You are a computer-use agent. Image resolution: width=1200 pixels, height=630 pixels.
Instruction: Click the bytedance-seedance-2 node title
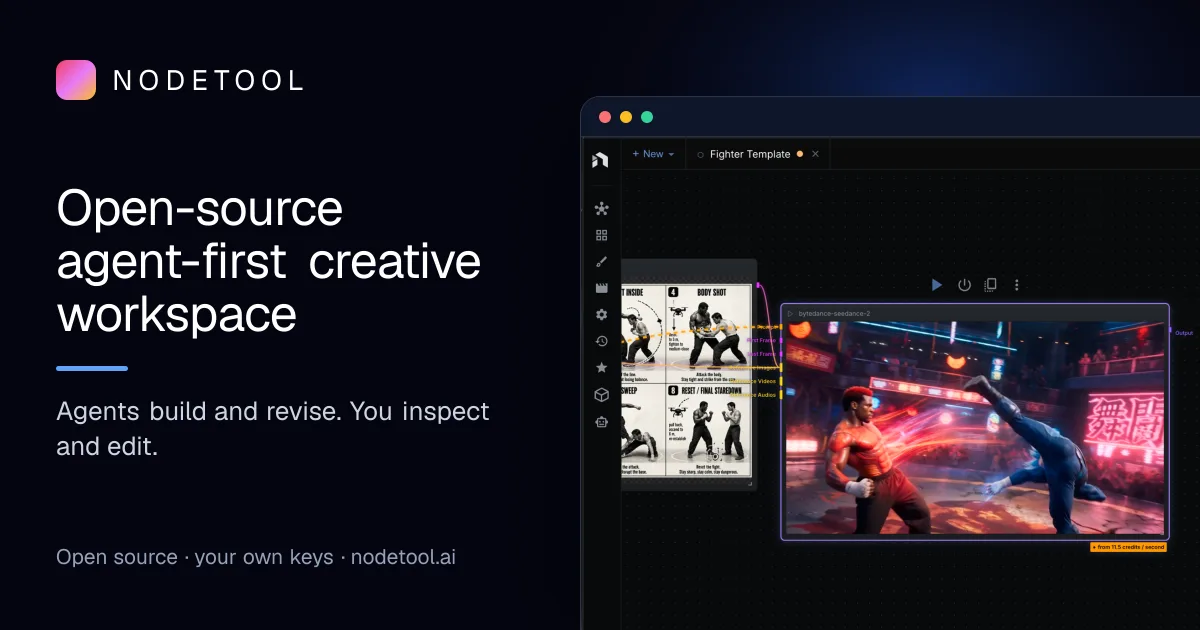click(x=834, y=314)
